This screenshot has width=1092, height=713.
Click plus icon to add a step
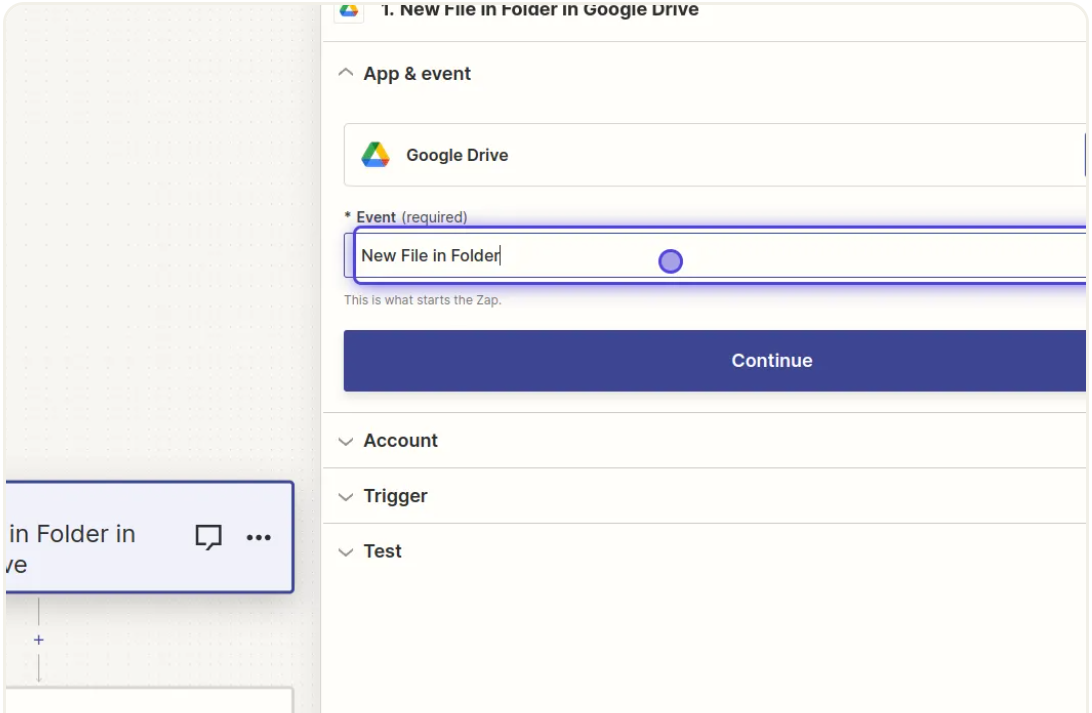click(x=39, y=640)
